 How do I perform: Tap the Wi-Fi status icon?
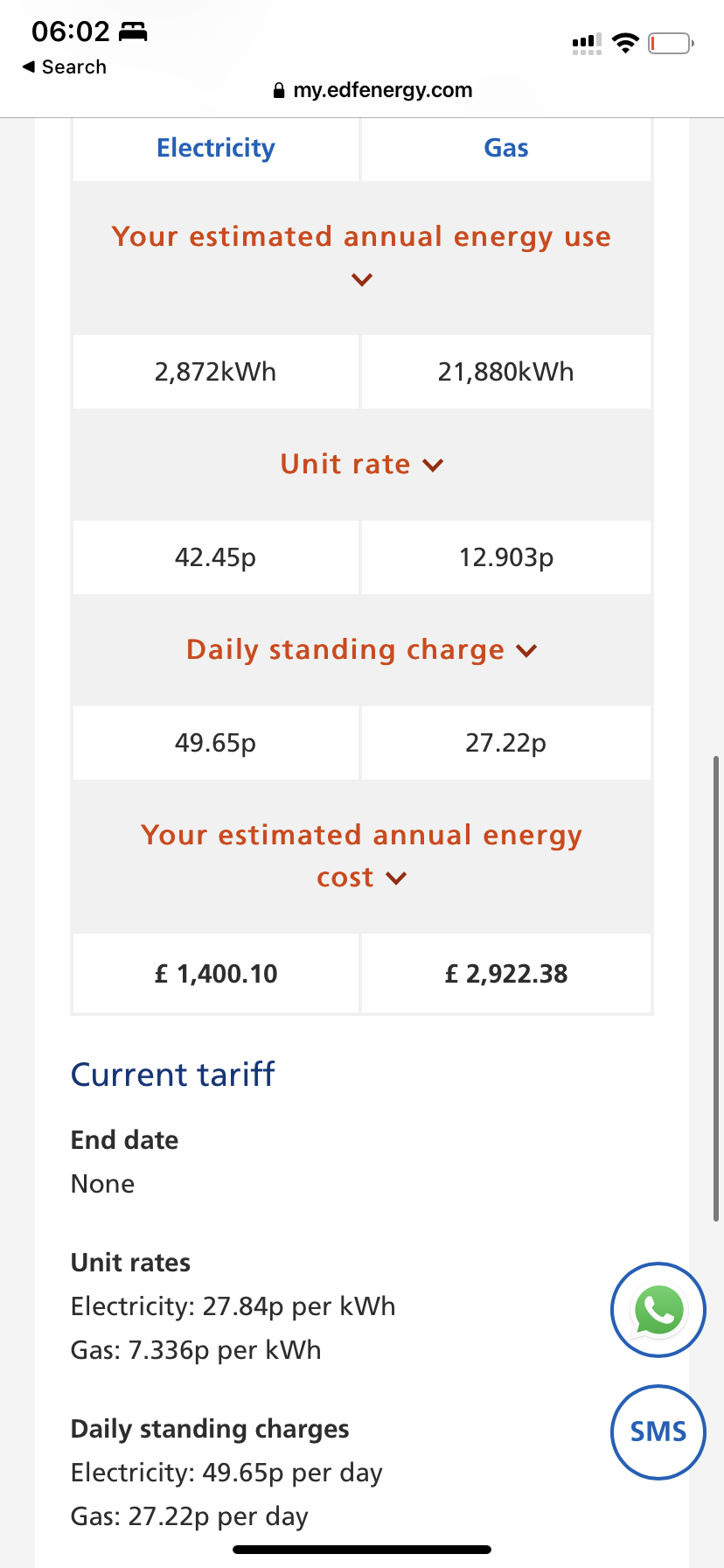[625, 43]
